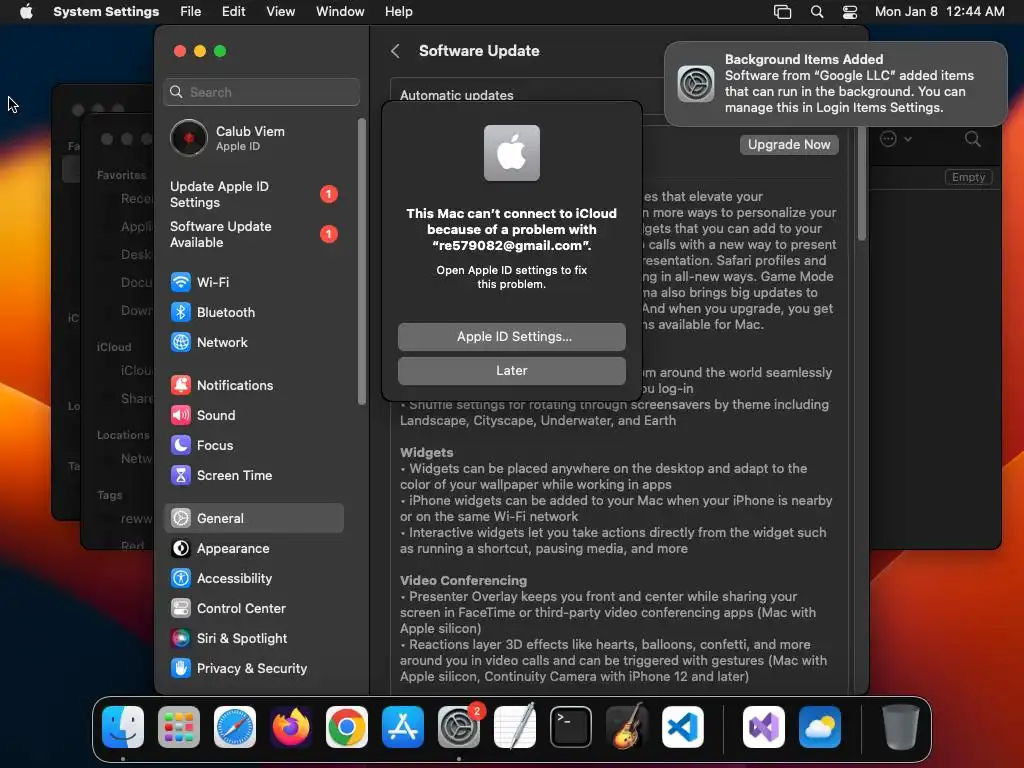Open Update Apple ID Settings item
The height and width of the screenshot is (768, 1024).
[253, 194]
